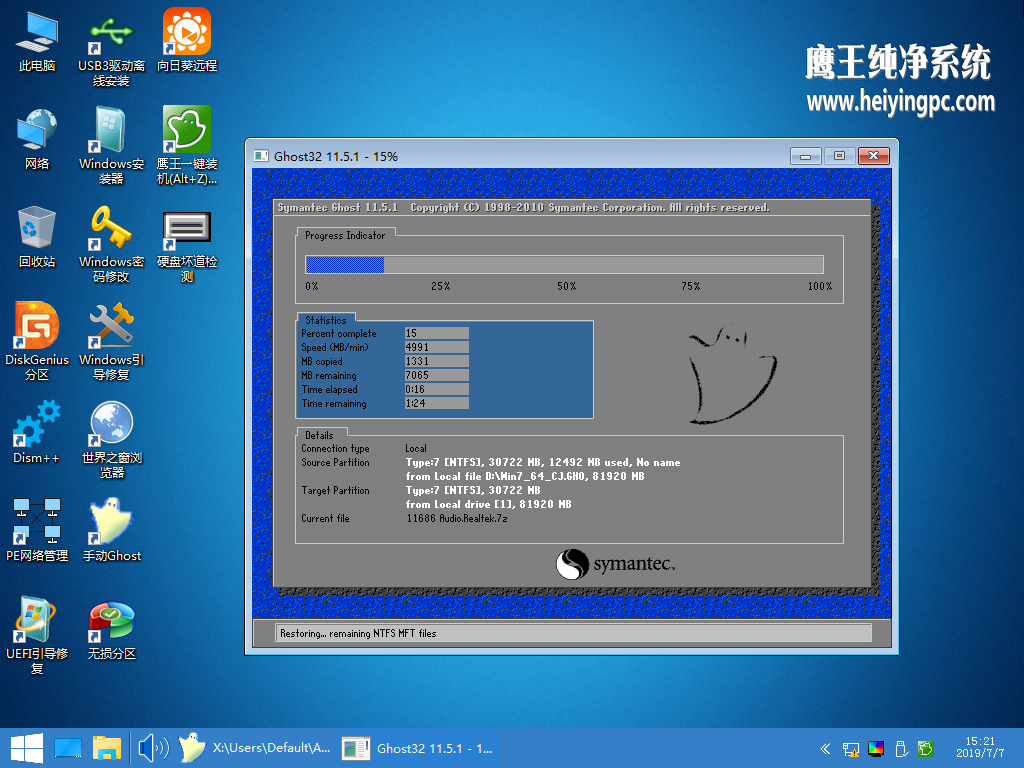Click current file 11686 Audio.Realtek.7z

click(x=456, y=519)
